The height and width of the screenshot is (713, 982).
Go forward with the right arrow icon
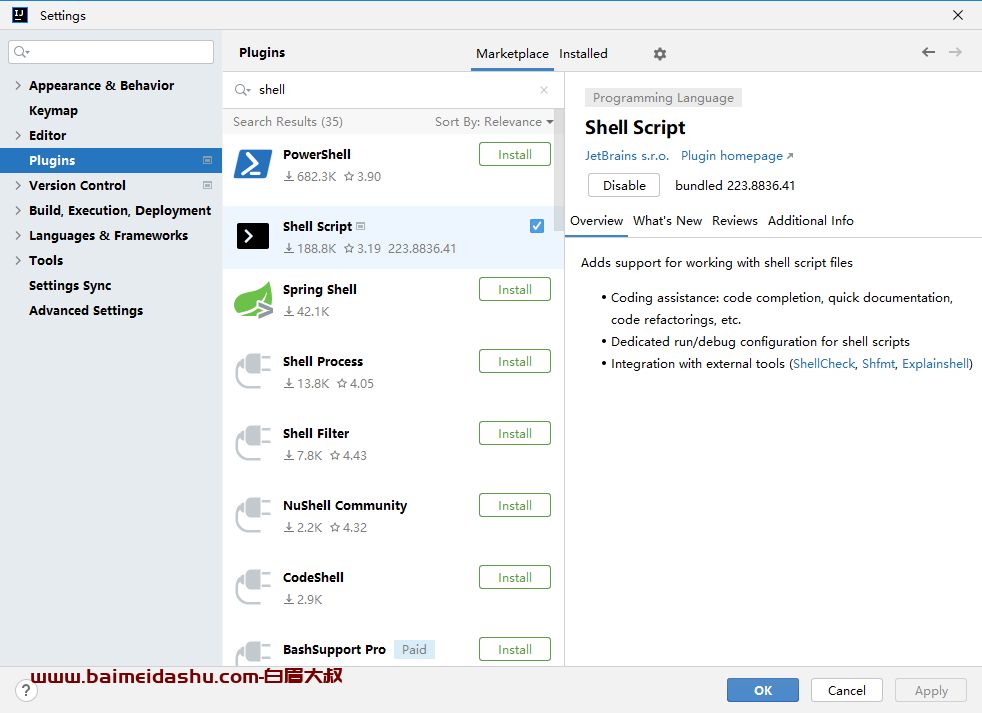[955, 52]
